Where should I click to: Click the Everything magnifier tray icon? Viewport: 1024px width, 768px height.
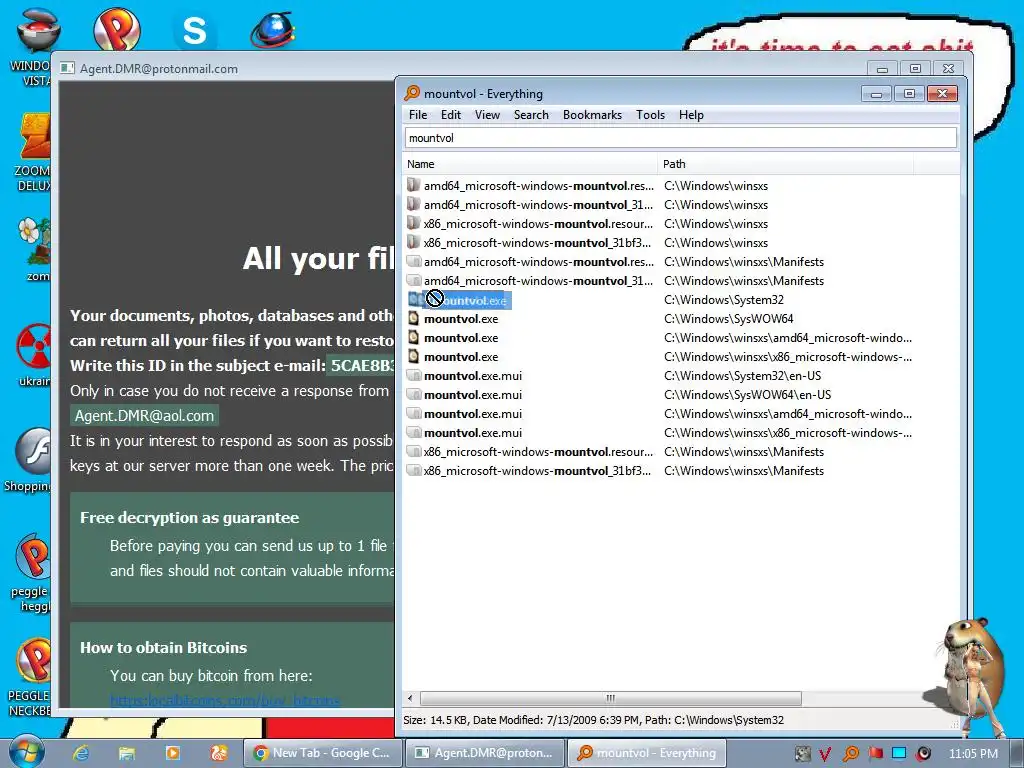coord(850,754)
